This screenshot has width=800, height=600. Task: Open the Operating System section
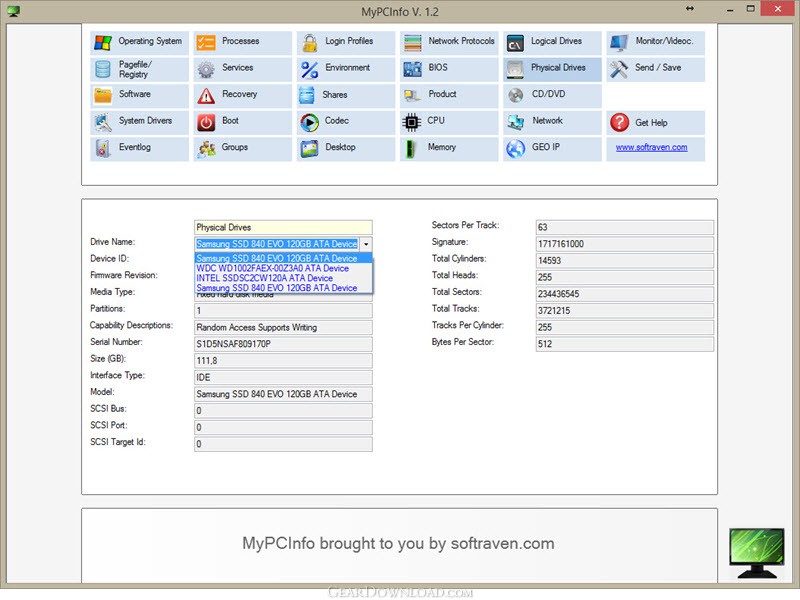pyautogui.click(x=140, y=43)
